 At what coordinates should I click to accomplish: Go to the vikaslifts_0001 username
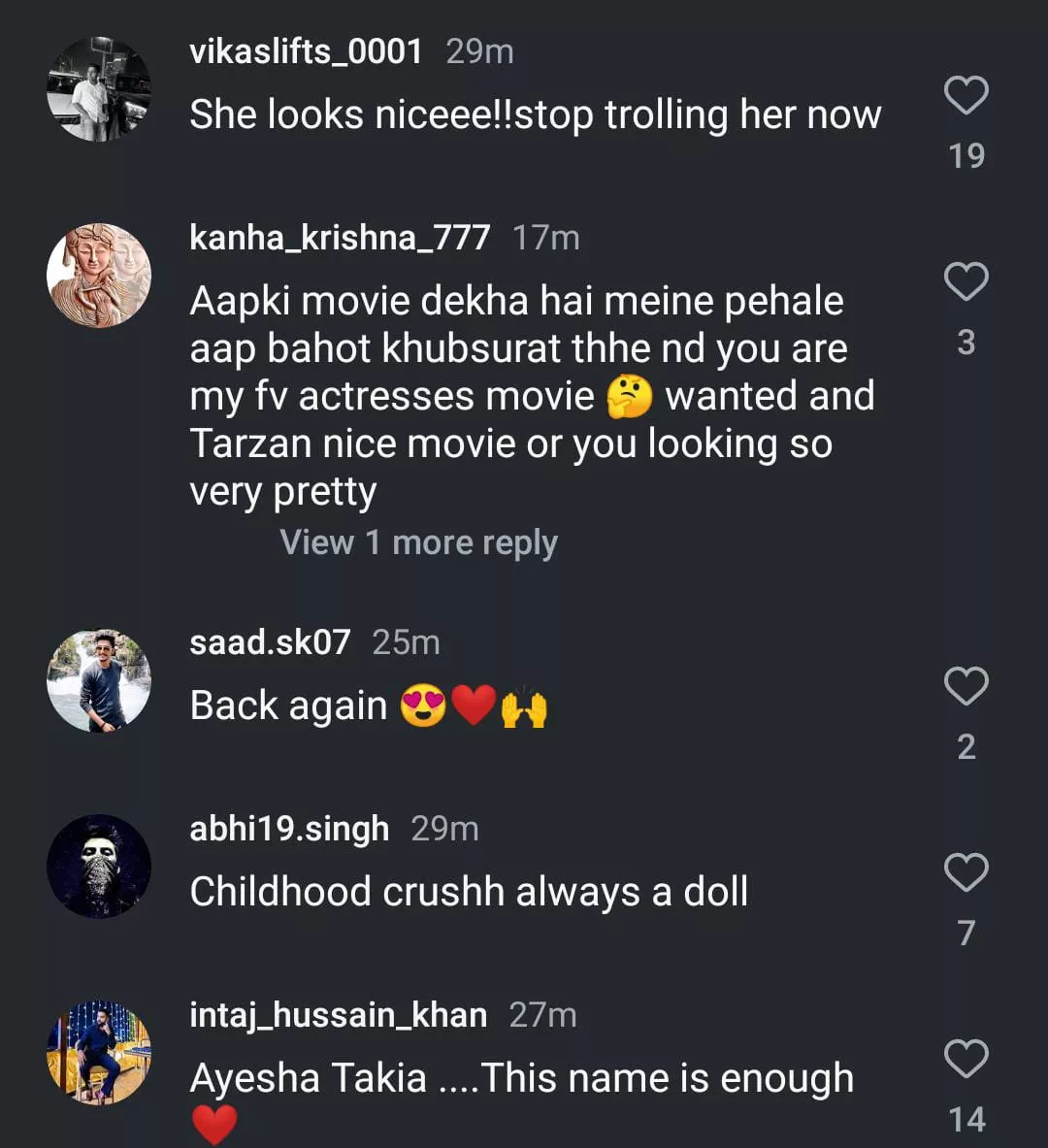[306, 51]
